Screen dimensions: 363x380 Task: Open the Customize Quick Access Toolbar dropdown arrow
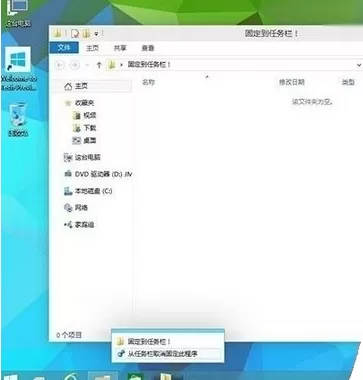96,34
